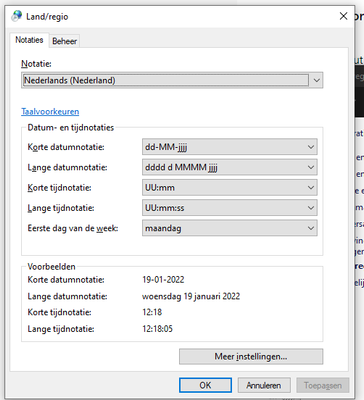This screenshot has width=364, height=400.
Task: Expand the Lange tijdnotatie dropdown
Action: point(230,208)
